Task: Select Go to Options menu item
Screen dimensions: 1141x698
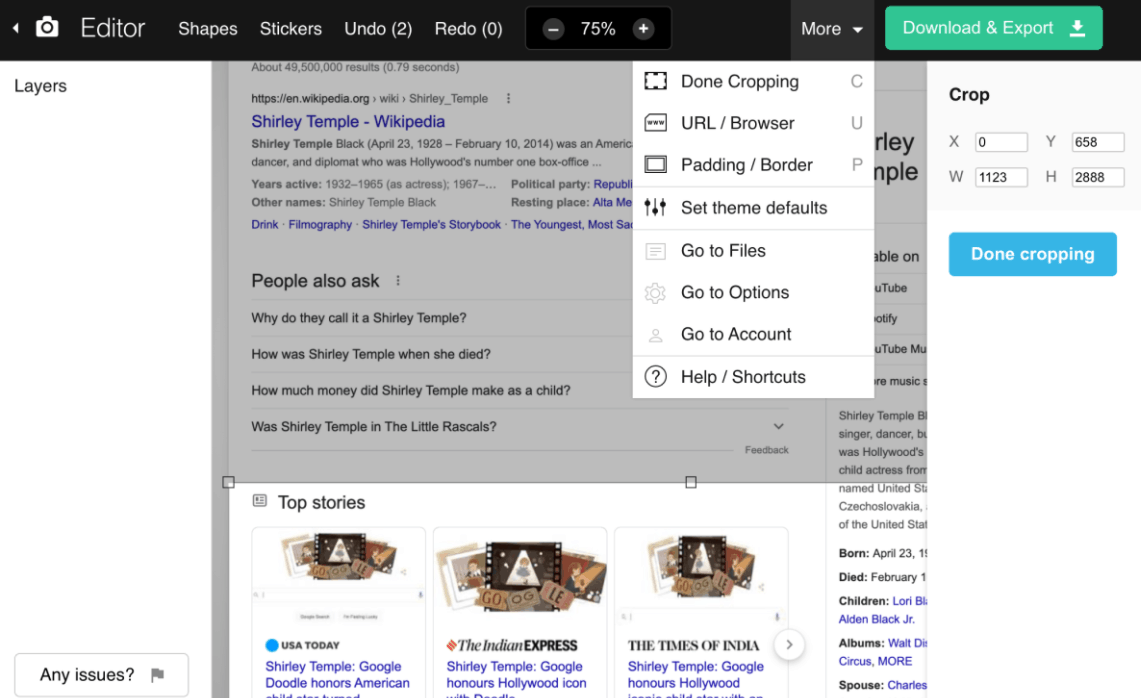Action: click(753, 293)
